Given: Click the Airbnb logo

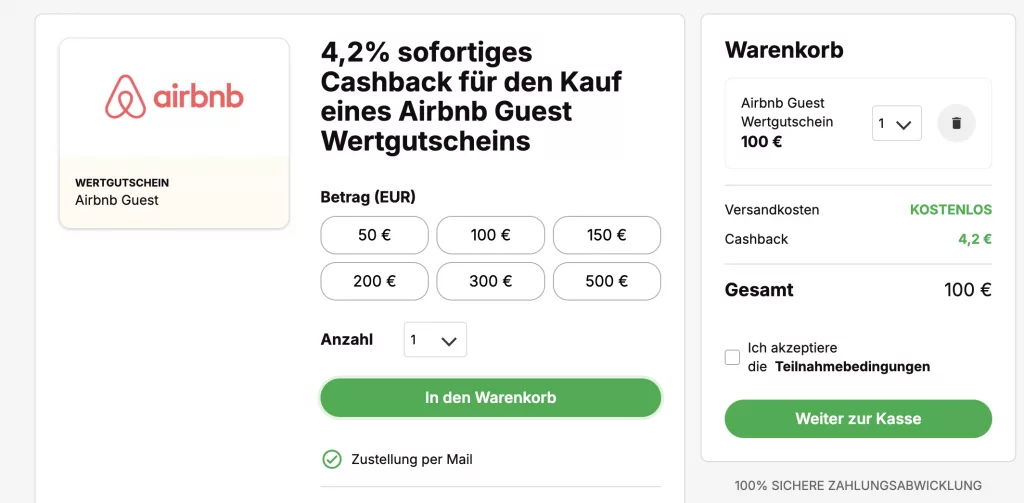Looking at the screenshot, I should tap(174, 96).
